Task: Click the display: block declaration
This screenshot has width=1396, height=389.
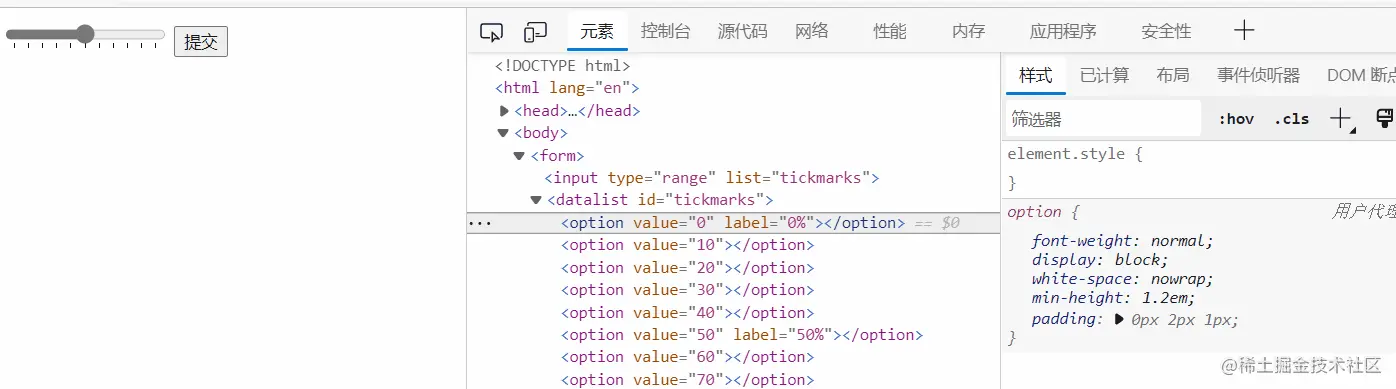Action: 1100,260
